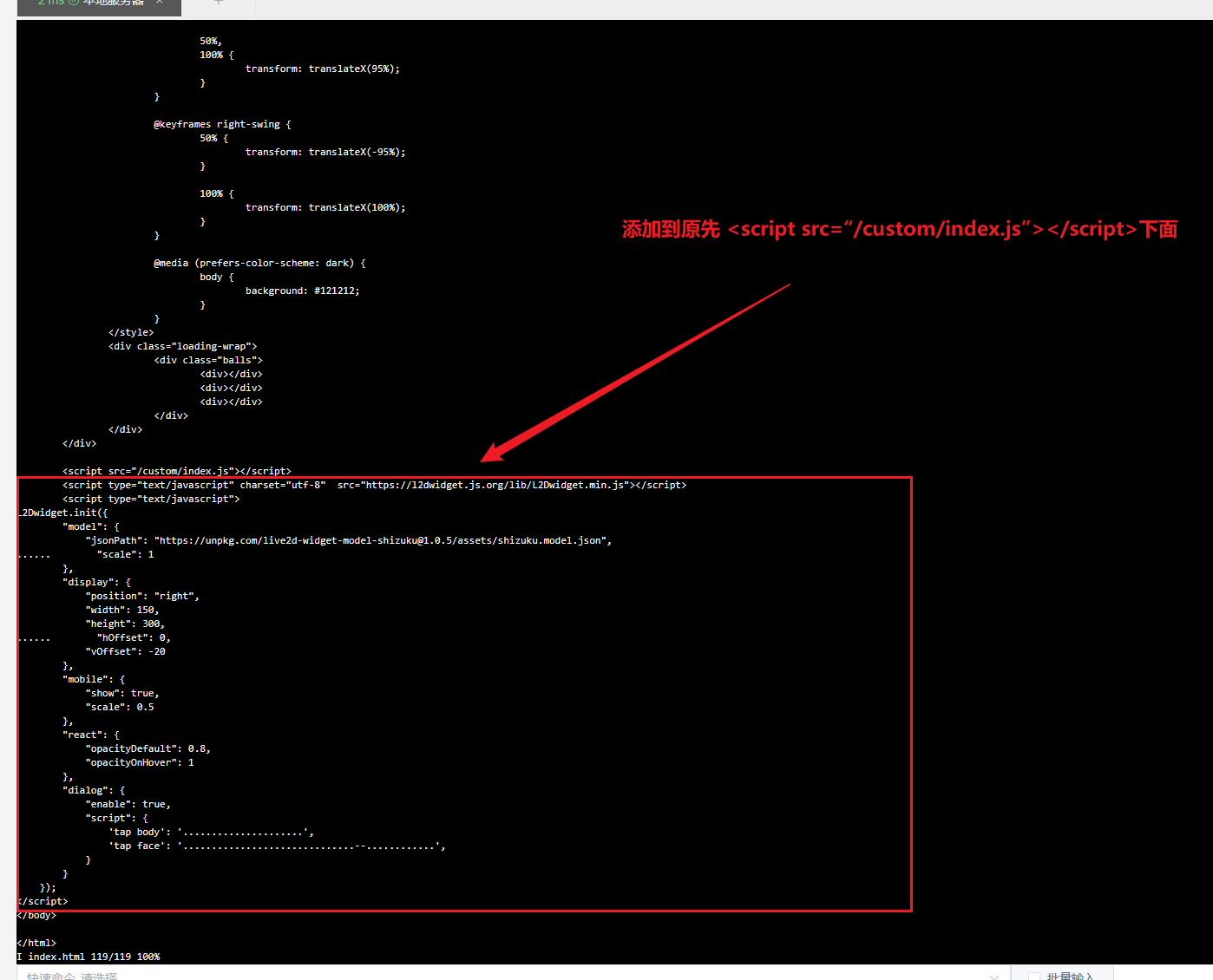Click the 'L2Dwidget.init({' line
1213x980 pixels.
[x=62, y=513]
